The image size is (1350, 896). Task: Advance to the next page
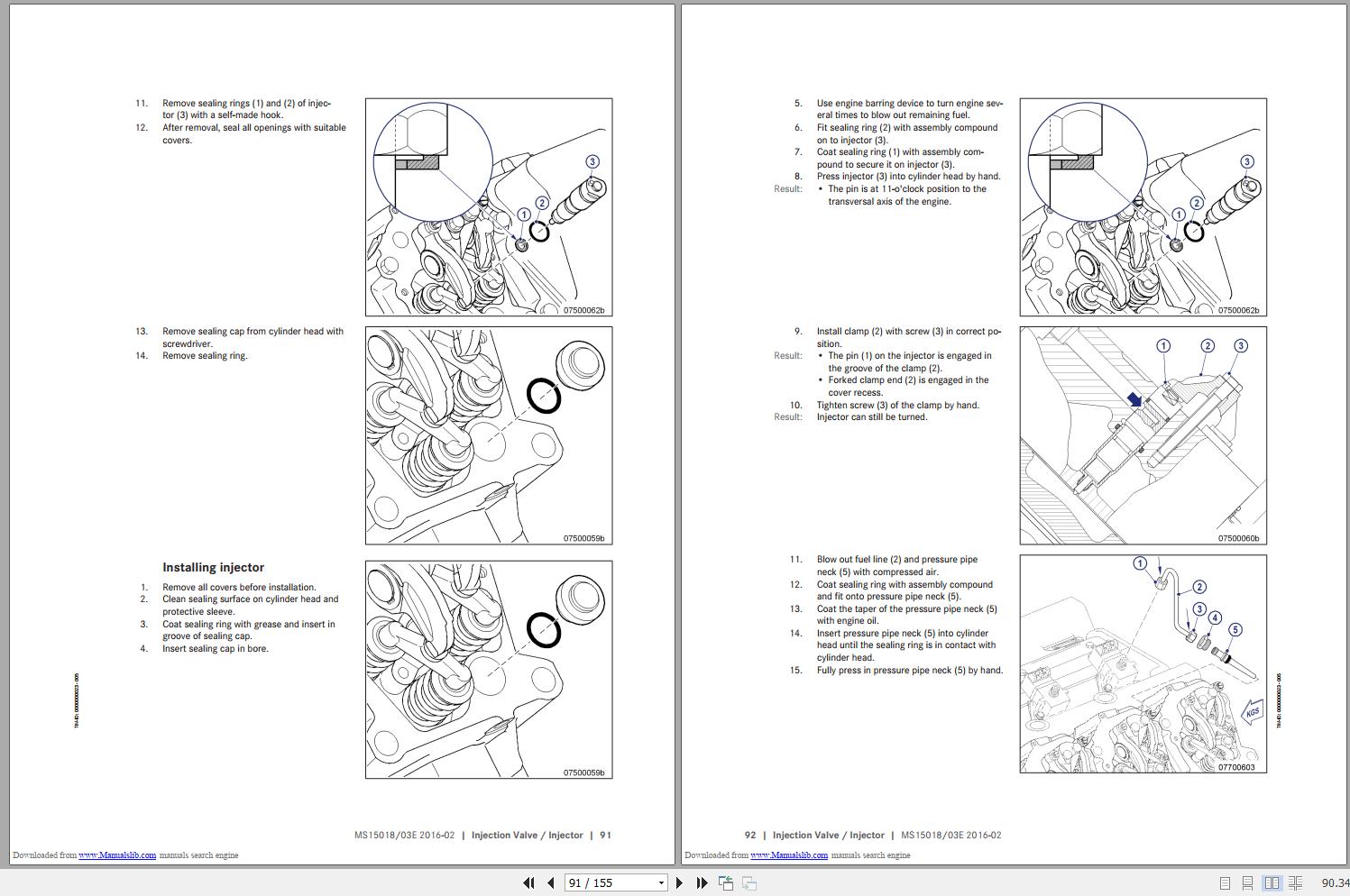click(x=679, y=882)
